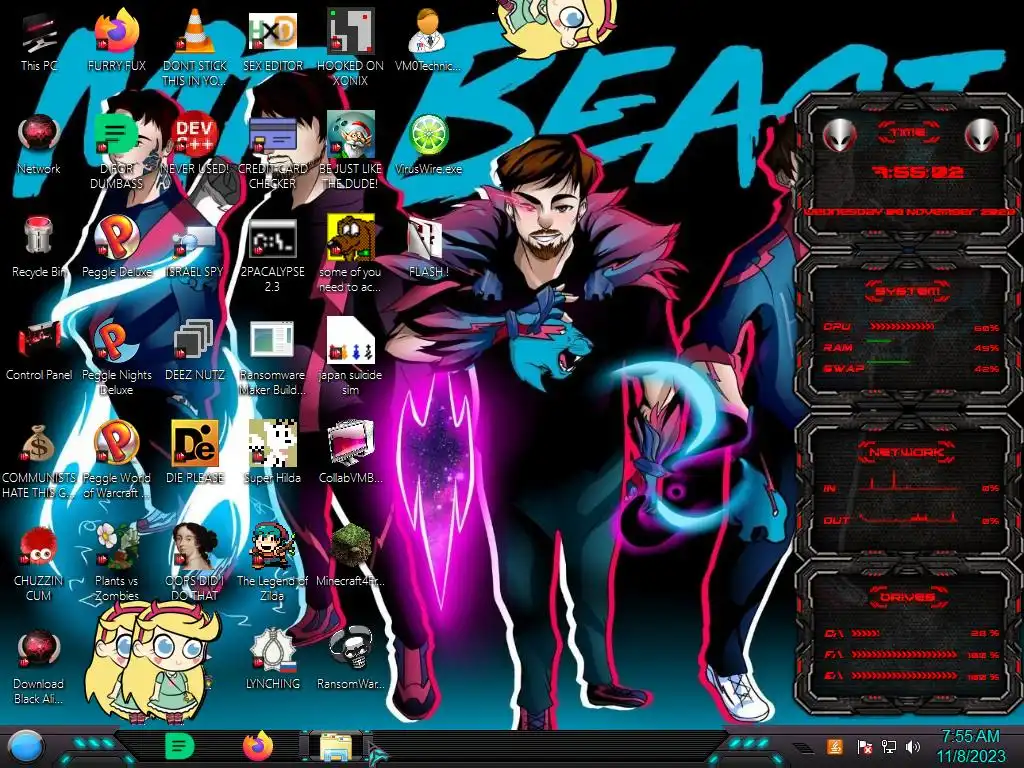Viewport: 1024px width, 768px height.
Task: Click the DEEZ NUTZ icon
Action: (x=195, y=340)
